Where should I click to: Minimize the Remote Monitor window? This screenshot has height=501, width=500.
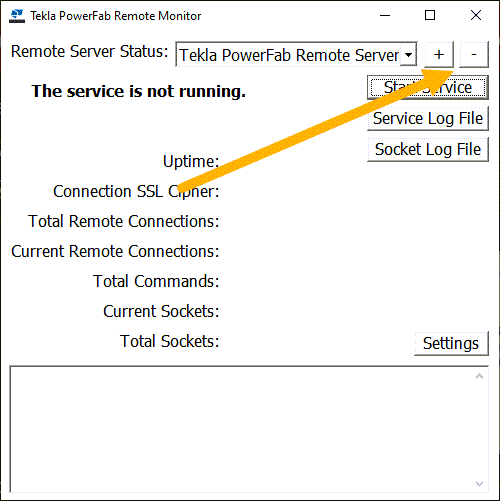pos(385,16)
